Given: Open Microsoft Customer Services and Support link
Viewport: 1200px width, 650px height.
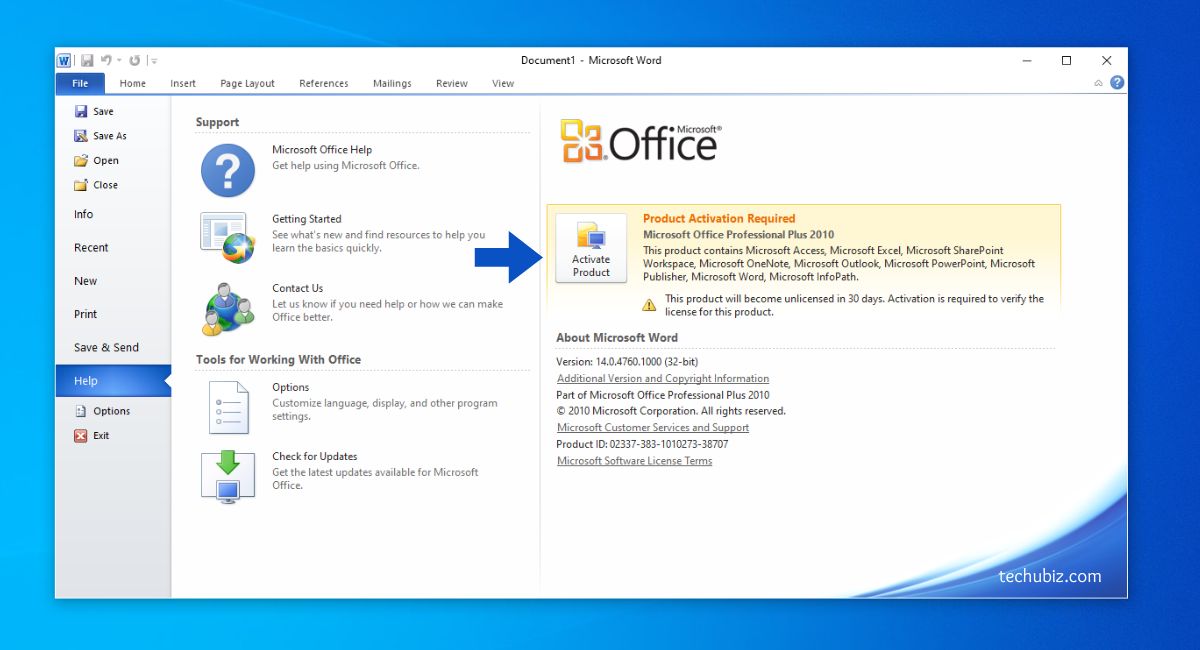Looking at the screenshot, I should click(x=653, y=428).
